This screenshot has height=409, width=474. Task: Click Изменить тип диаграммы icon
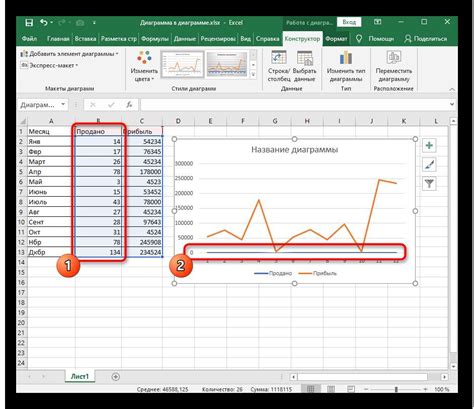(346, 58)
